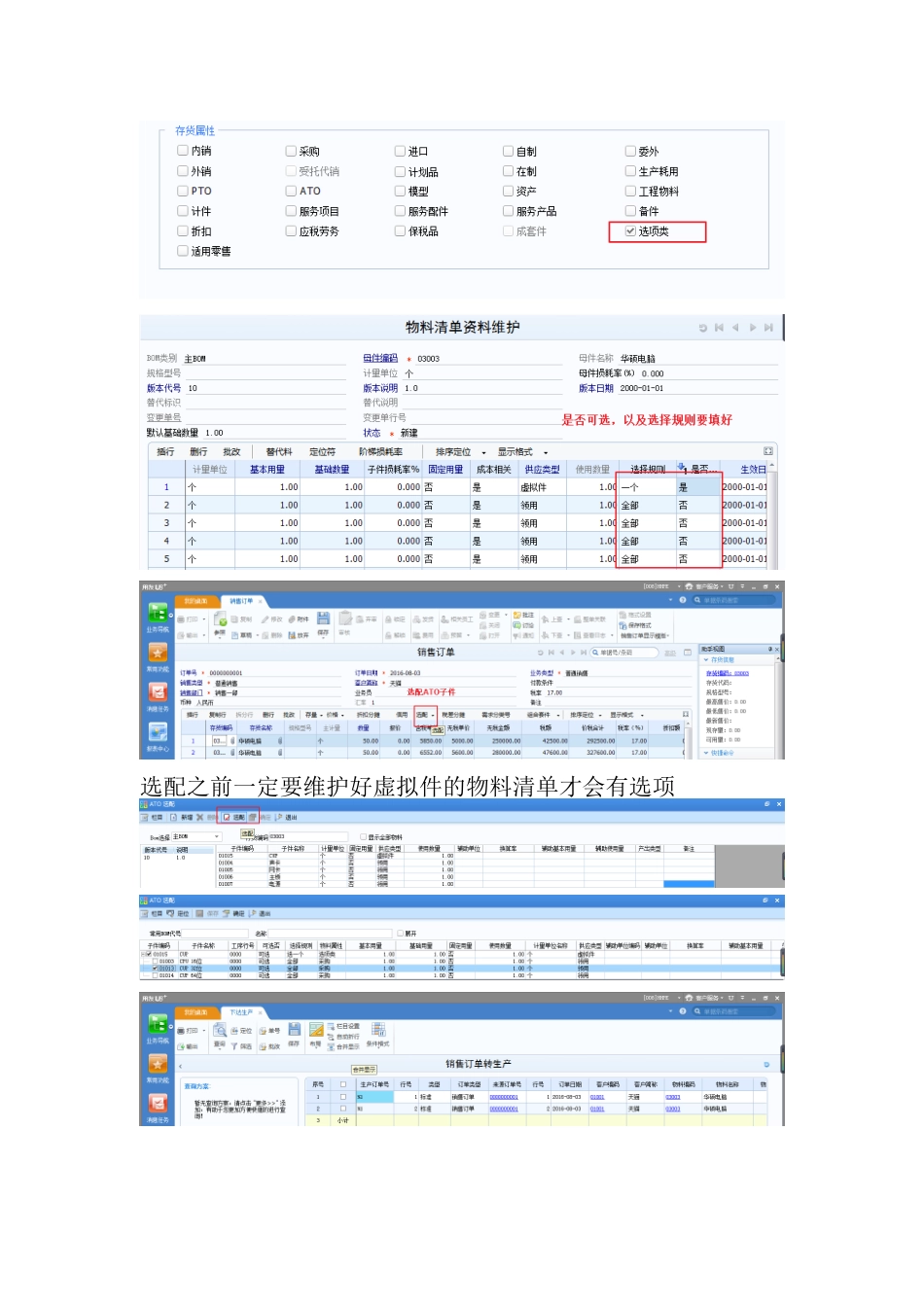Tick the ATO attribute checkbox
The height and width of the screenshot is (1307, 924).
tap(290, 191)
